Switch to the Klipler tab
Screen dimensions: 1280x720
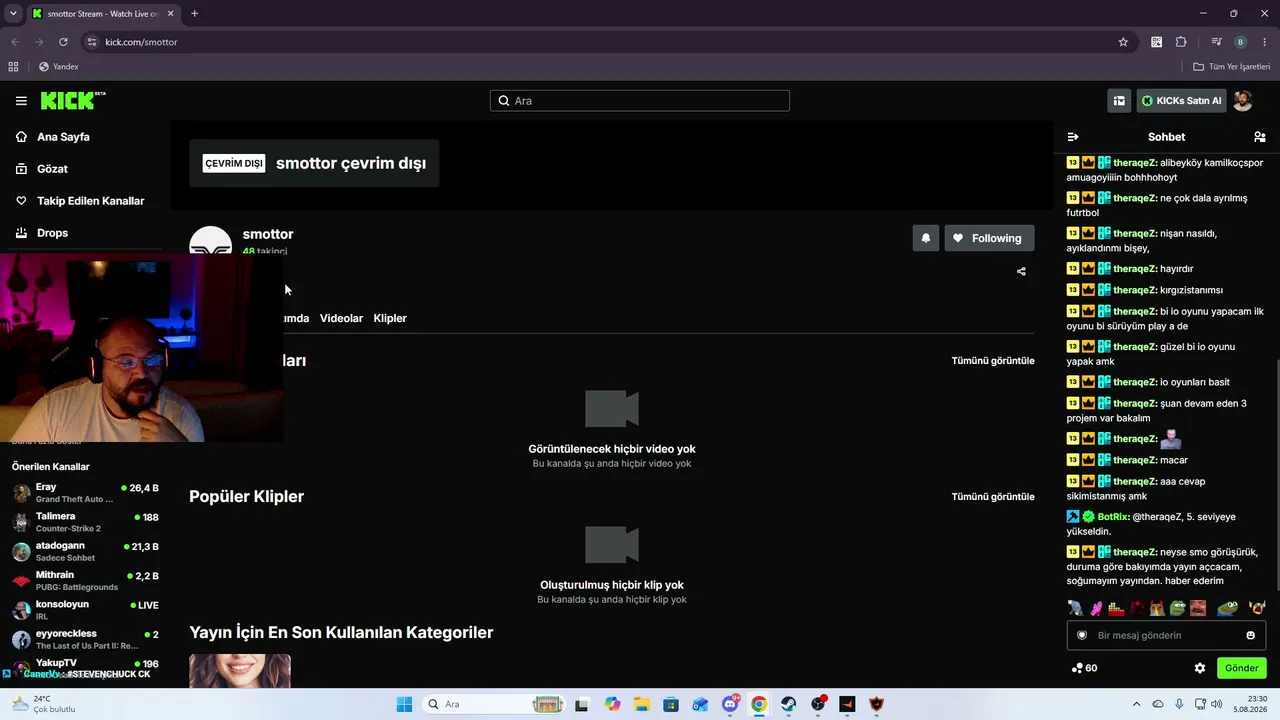[390, 318]
